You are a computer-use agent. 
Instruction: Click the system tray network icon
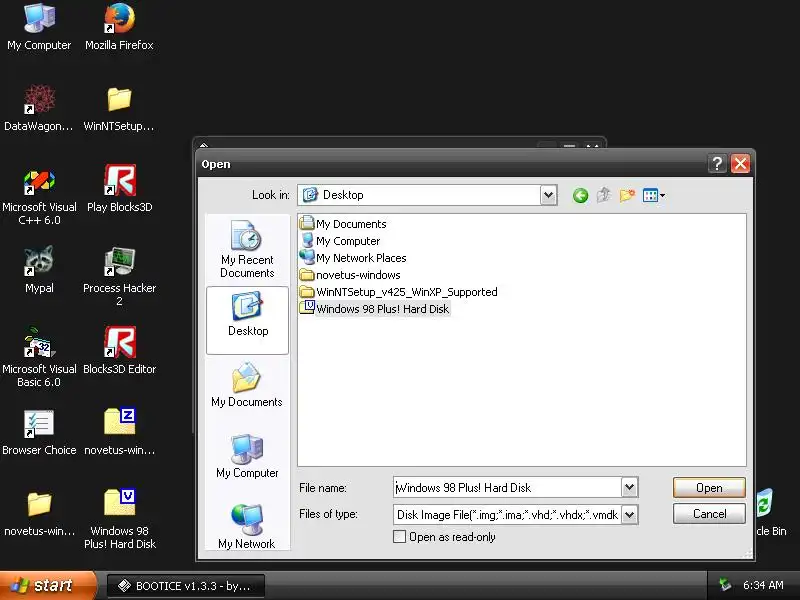click(x=724, y=585)
